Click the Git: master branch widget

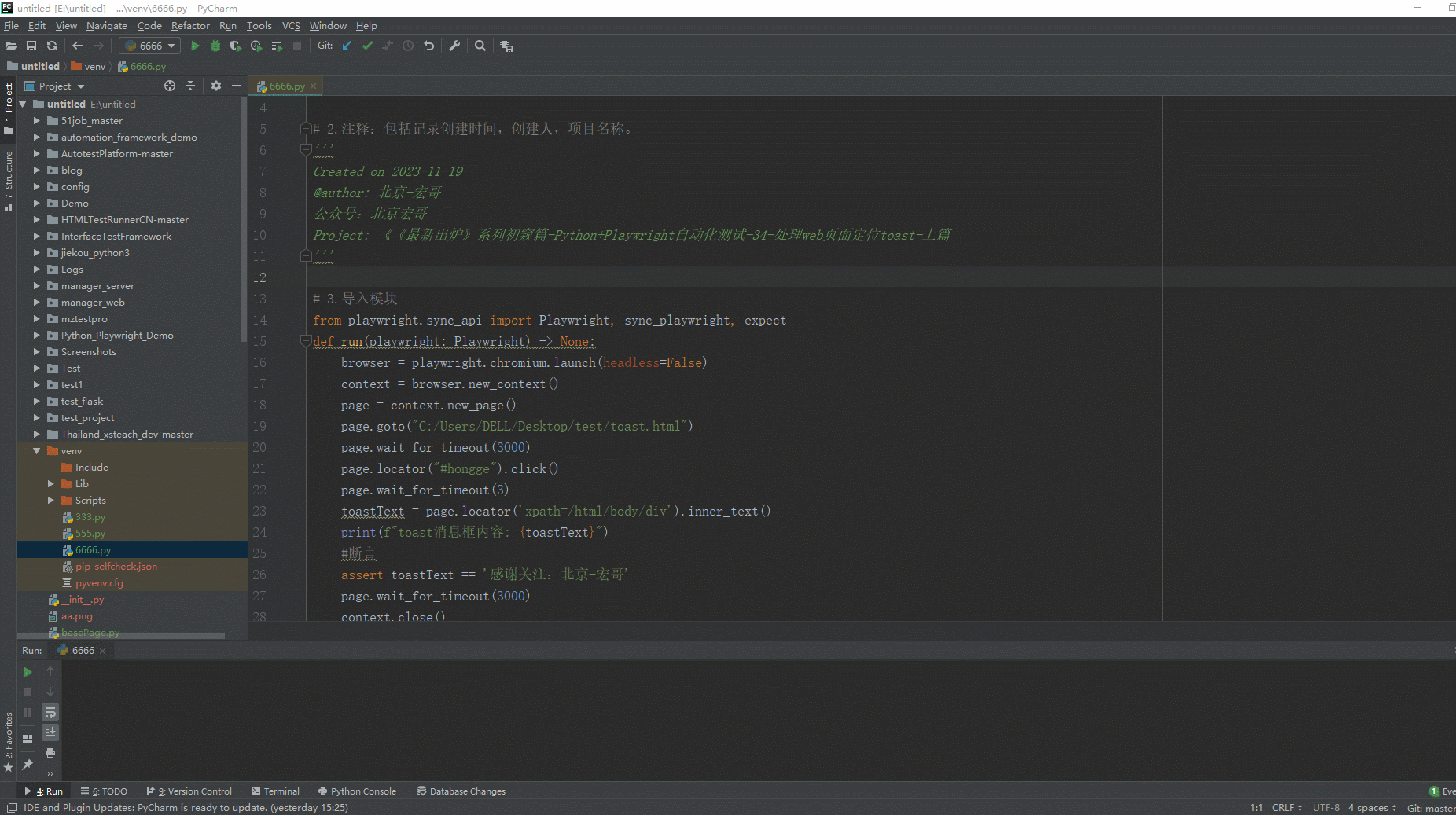click(x=1431, y=808)
